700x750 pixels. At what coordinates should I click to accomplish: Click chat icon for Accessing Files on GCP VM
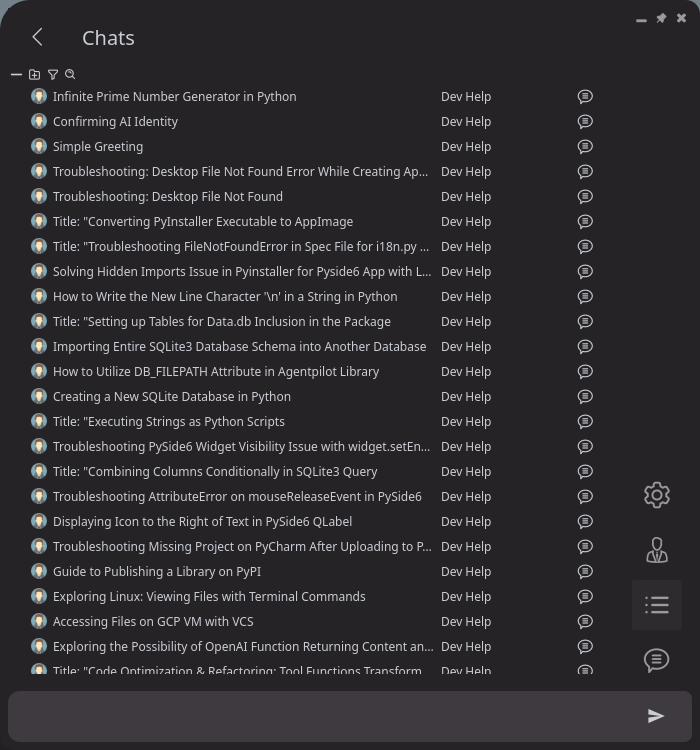[x=585, y=622]
